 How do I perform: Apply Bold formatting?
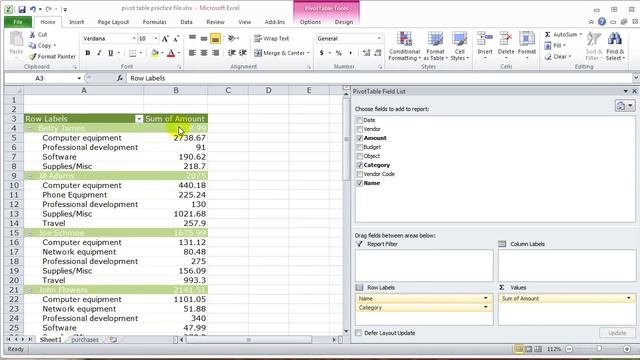[x=87, y=53]
